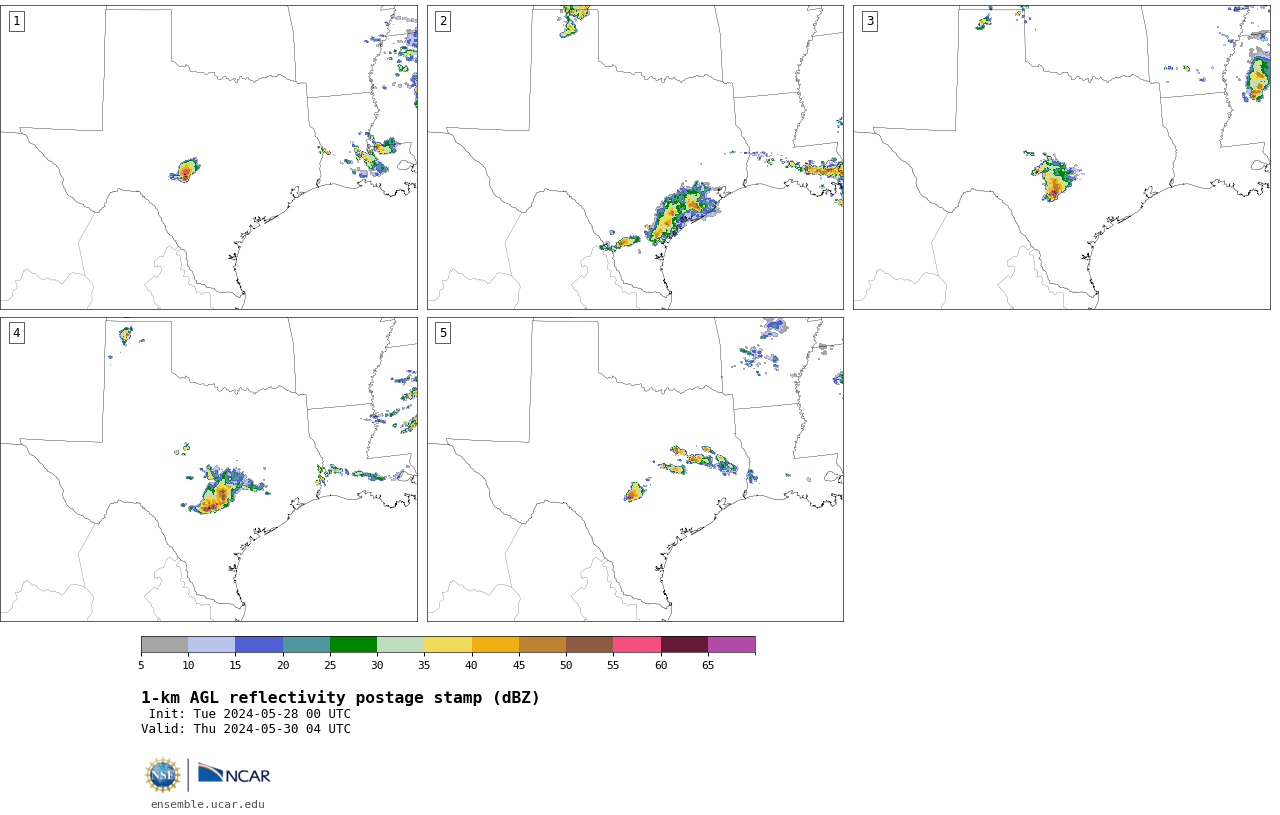The height and width of the screenshot is (815, 1280).
Task: Click the colorbar tick label 50
Action: pyautogui.click(x=566, y=665)
